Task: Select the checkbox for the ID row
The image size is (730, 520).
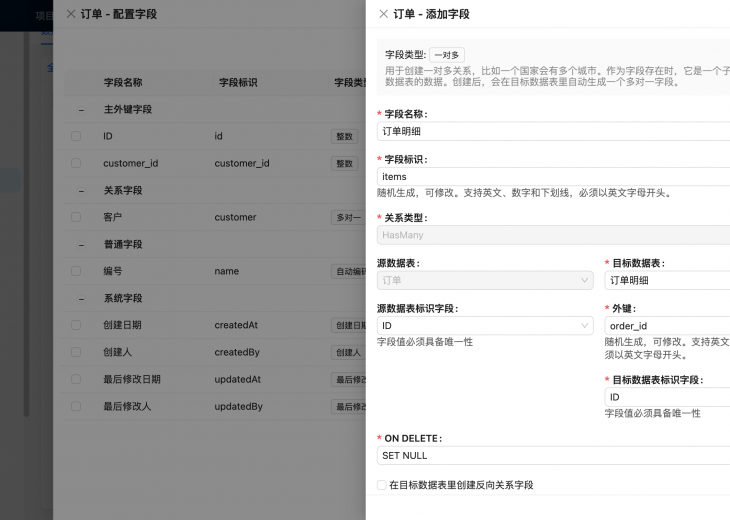Action: click(76, 136)
